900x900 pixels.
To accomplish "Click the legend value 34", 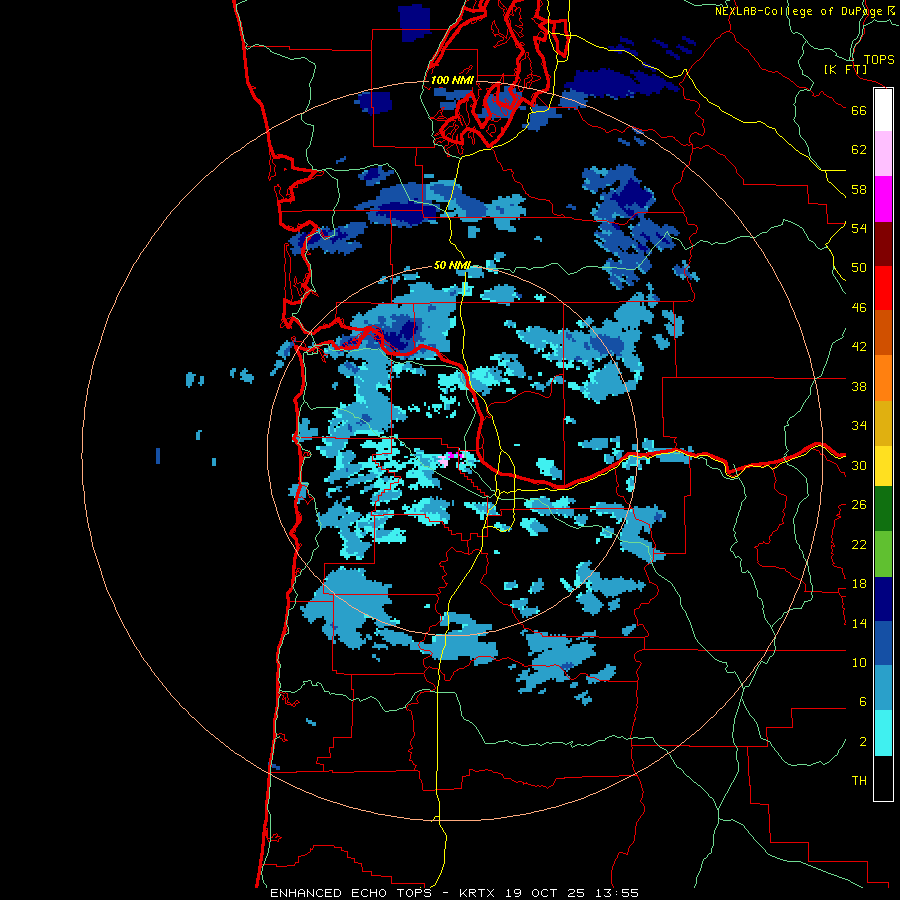I will point(859,426).
